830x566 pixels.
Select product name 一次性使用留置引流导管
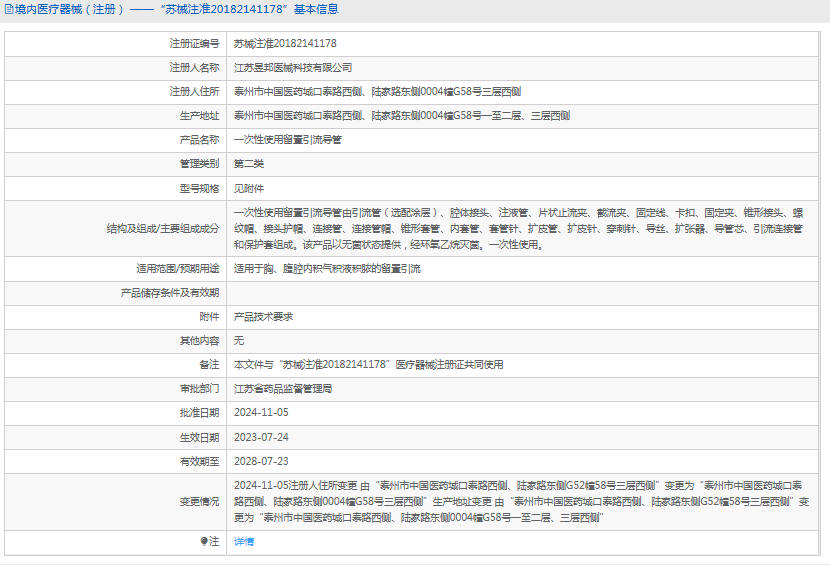pos(287,140)
